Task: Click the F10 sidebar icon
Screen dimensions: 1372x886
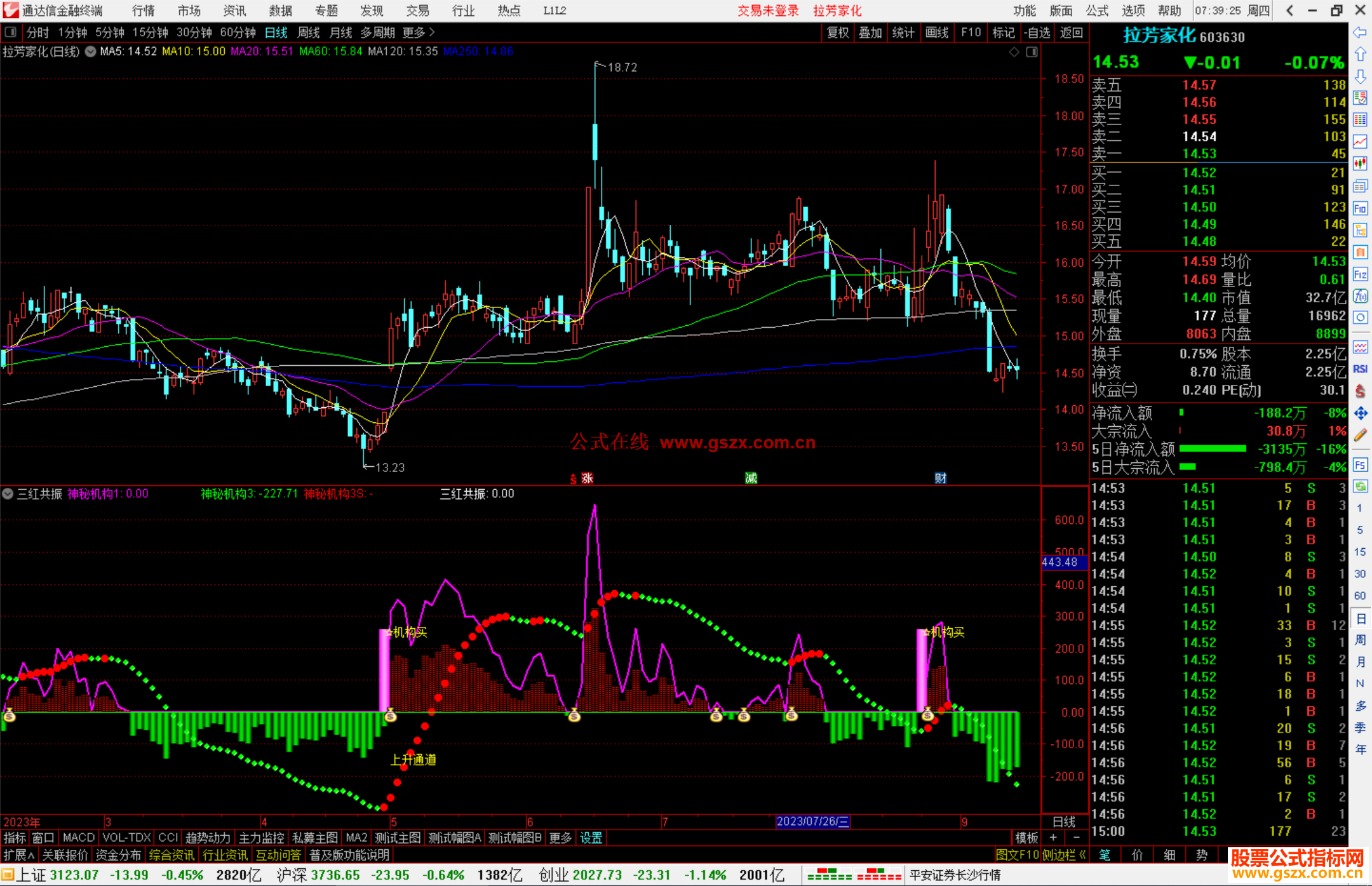Action: [1360, 208]
